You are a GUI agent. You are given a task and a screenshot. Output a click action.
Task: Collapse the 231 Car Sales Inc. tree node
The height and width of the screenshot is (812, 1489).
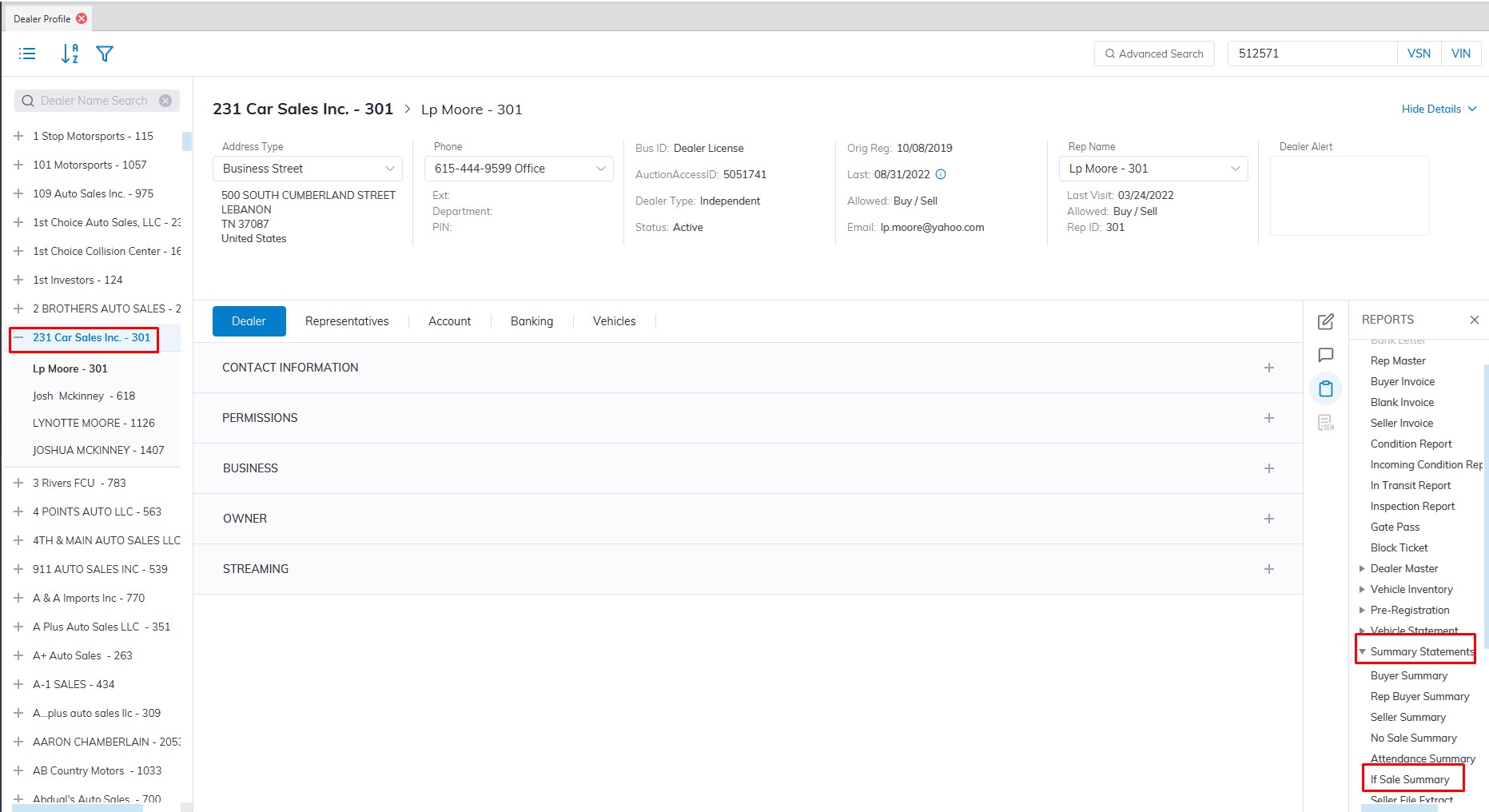pos(18,338)
